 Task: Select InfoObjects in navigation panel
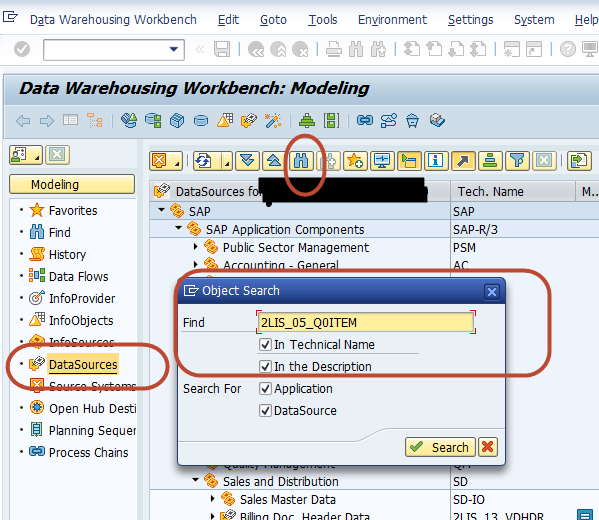click(x=81, y=321)
